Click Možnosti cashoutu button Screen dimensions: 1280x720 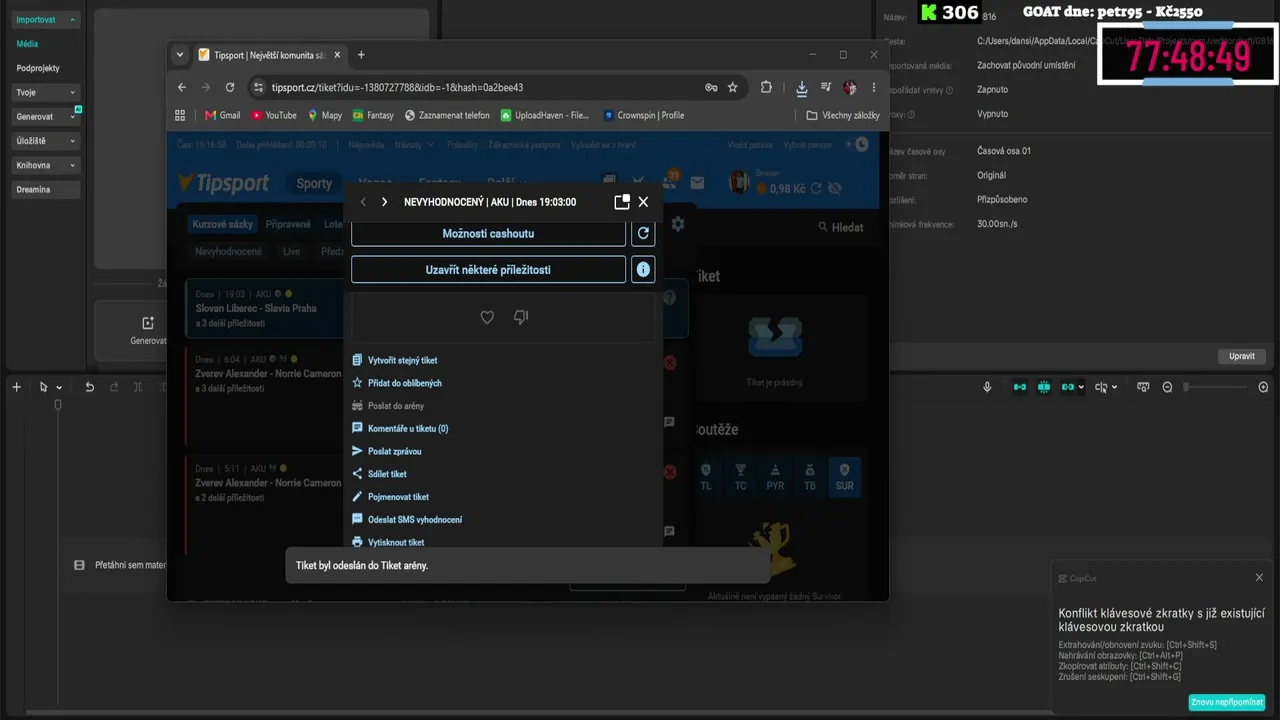click(x=488, y=234)
